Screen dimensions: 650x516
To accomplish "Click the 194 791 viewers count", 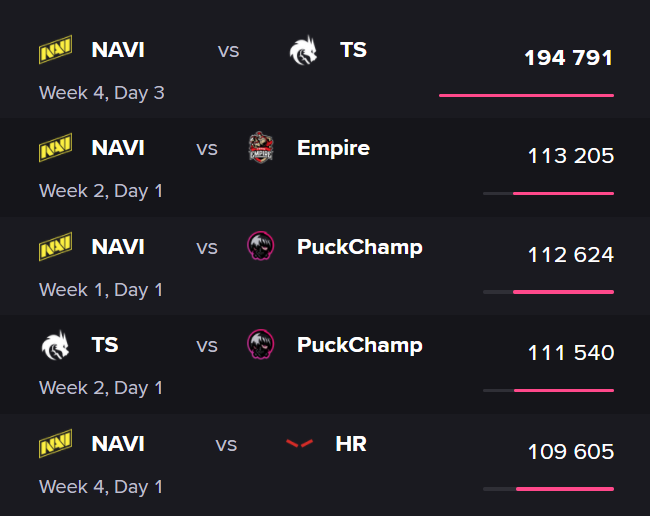I will coord(568,58).
